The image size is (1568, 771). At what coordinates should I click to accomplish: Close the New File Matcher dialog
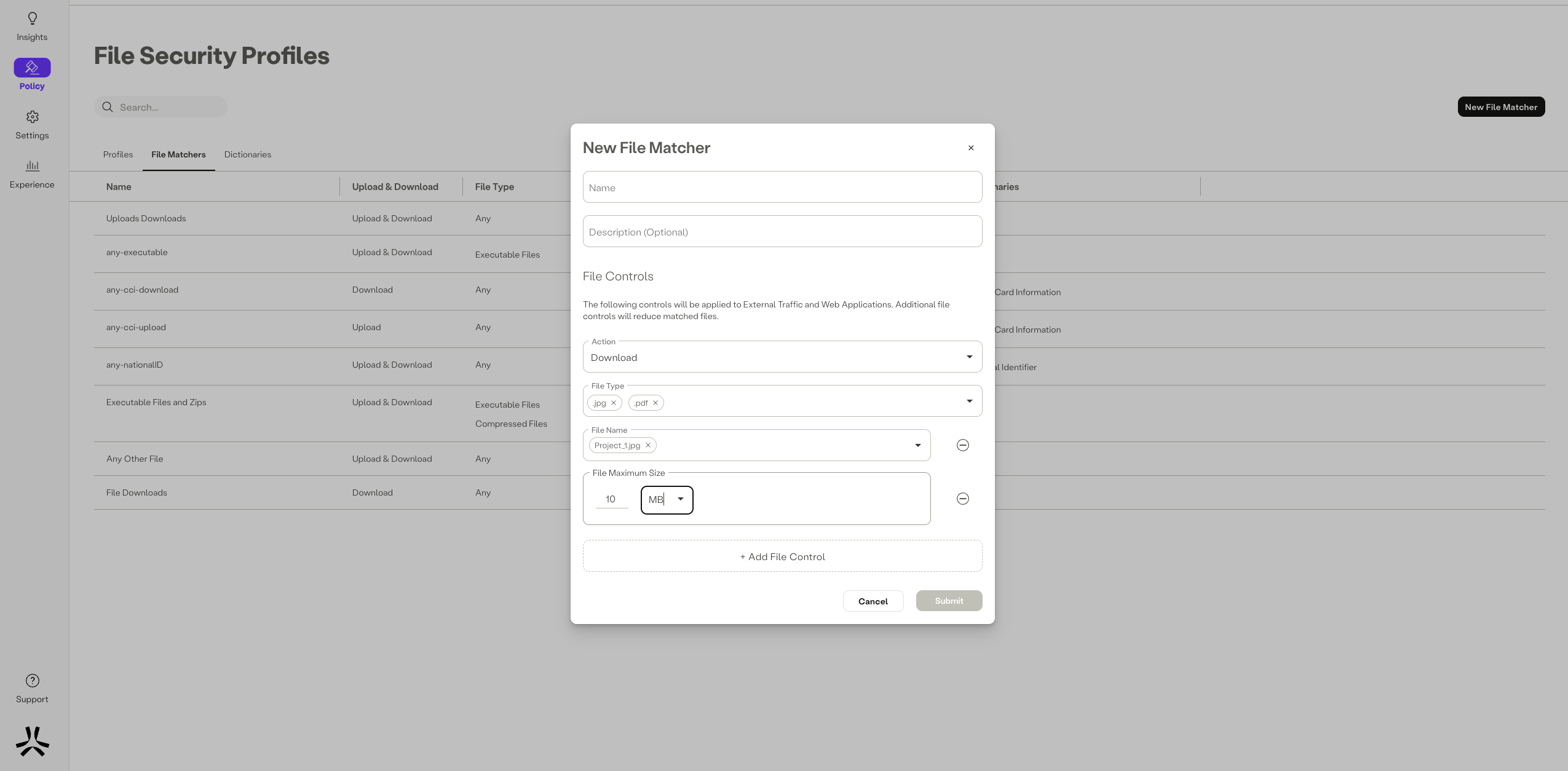pyautogui.click(x=970, y=148)
